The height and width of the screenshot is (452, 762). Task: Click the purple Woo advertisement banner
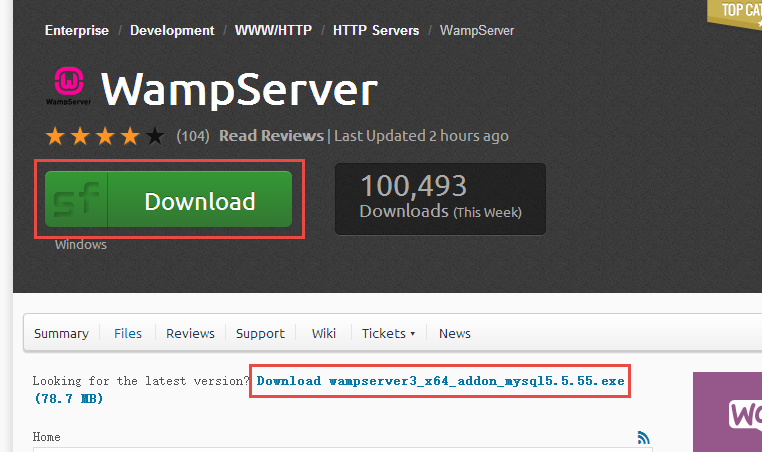727,412
